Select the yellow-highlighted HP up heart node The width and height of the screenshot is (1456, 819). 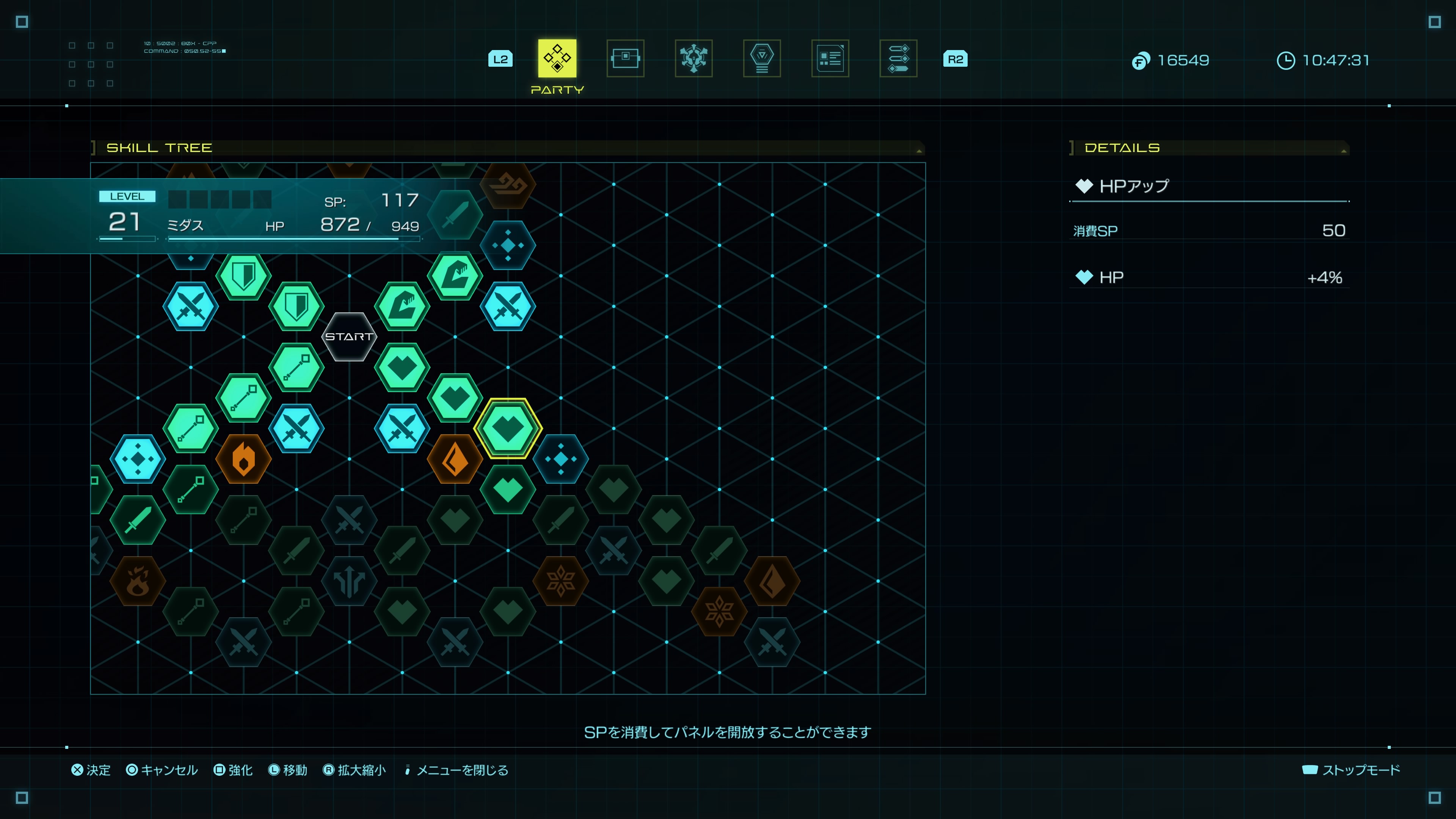[508, 428]
